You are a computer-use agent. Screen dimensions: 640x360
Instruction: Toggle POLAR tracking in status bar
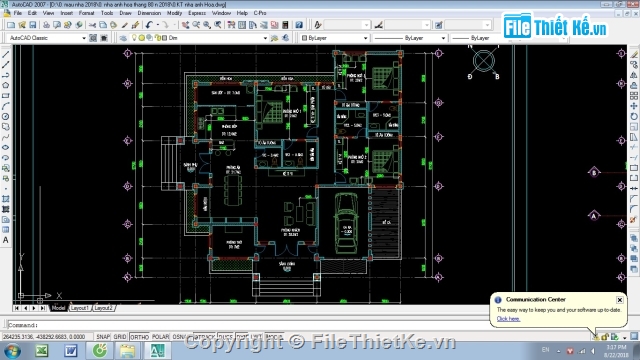(x=160, y=337)
